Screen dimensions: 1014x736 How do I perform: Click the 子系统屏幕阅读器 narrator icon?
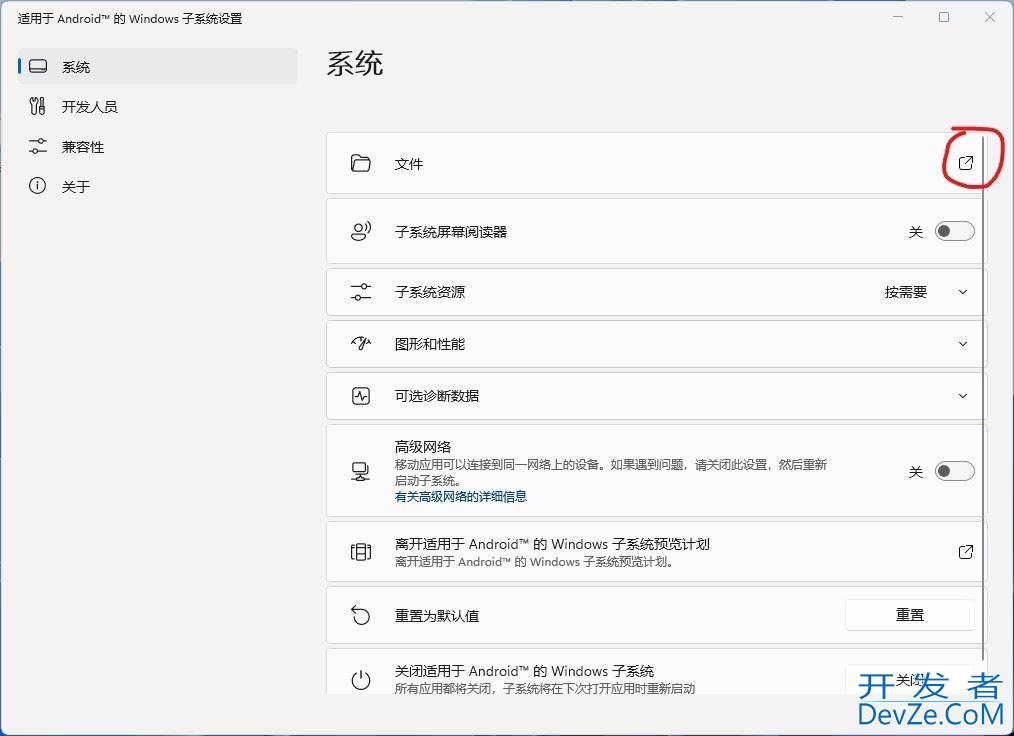tap(361, 232)
